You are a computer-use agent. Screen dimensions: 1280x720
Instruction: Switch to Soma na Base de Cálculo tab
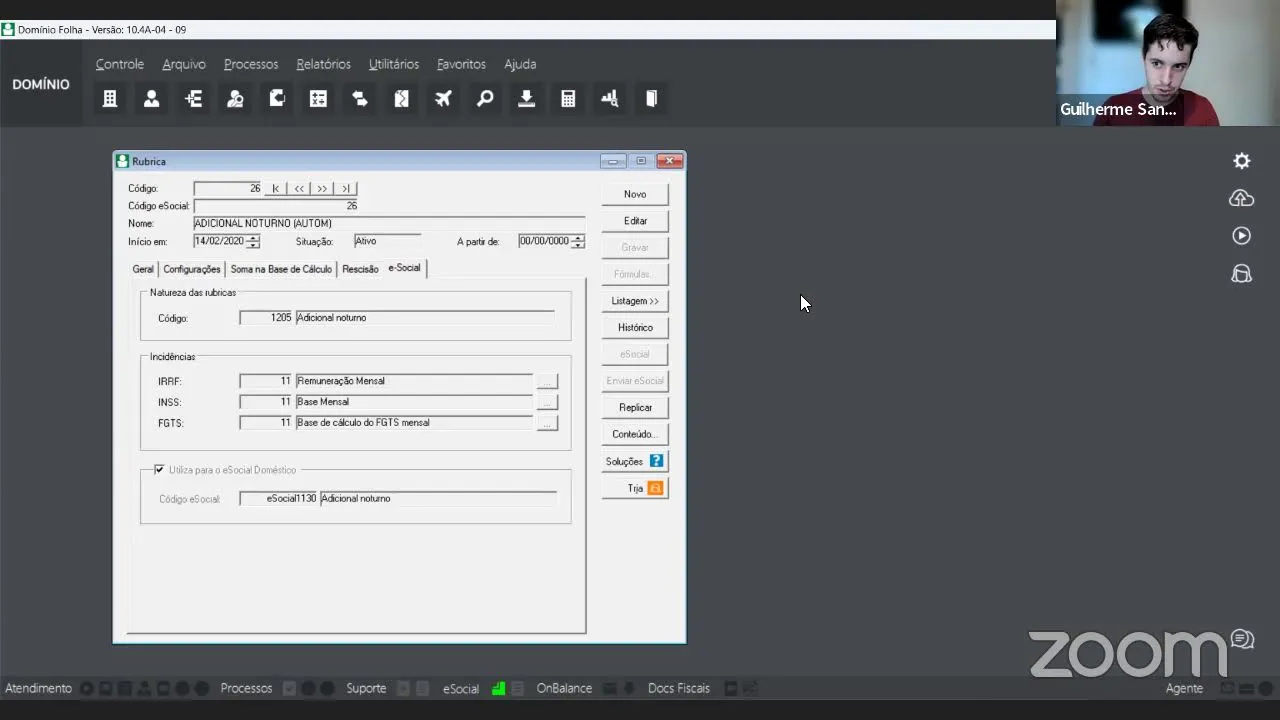pyautogui.click(x=281, y=269)
